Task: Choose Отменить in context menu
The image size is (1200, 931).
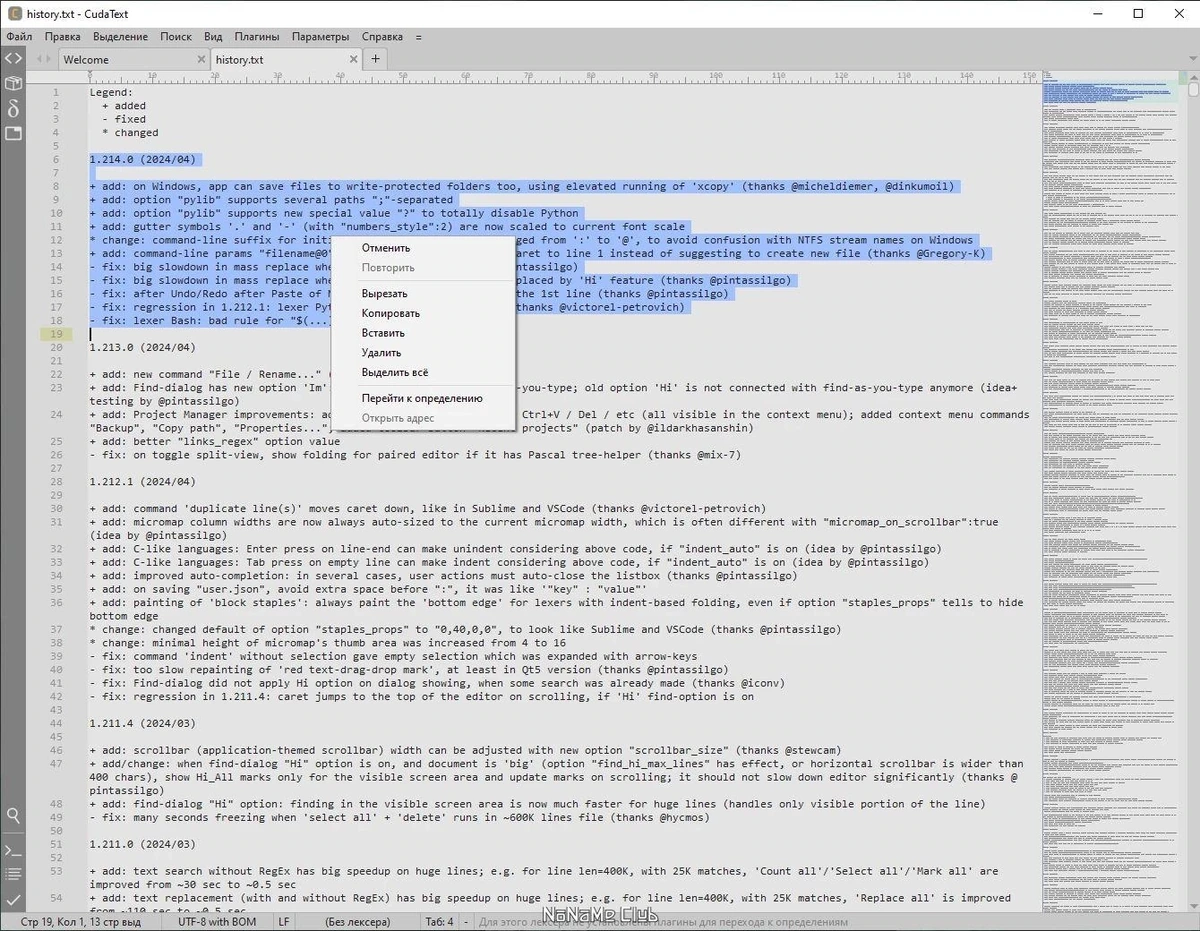Action: 423,248
